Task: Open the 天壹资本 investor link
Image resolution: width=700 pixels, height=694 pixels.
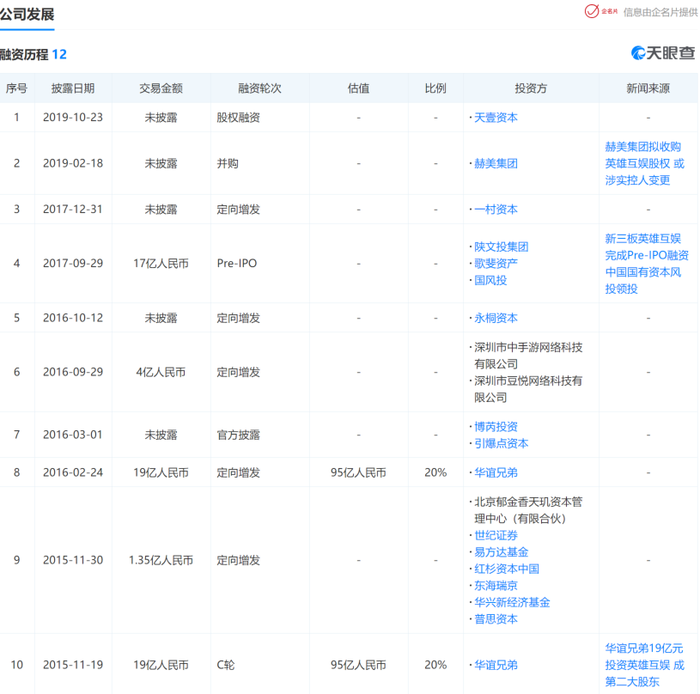Action: pos(496,118)
